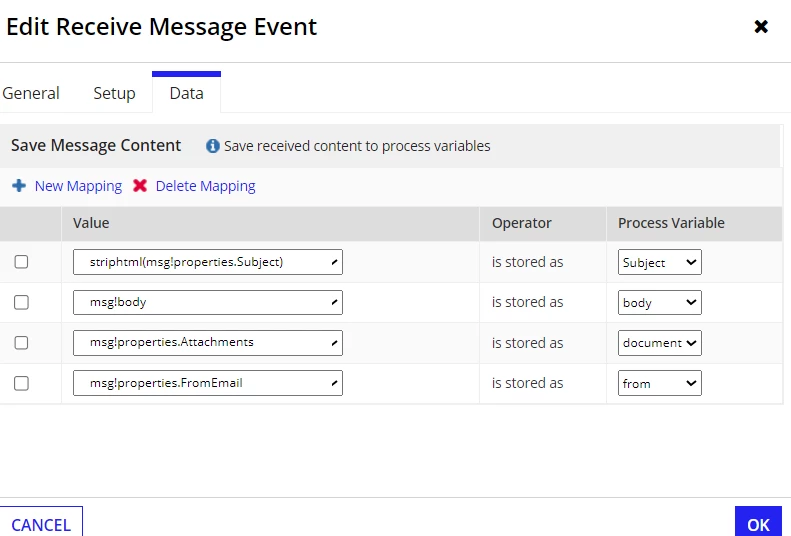This screenshot has width=791, height=536.
Task: Click the red X icon for Delete Mapping
Action: click(x=140, y=186)
